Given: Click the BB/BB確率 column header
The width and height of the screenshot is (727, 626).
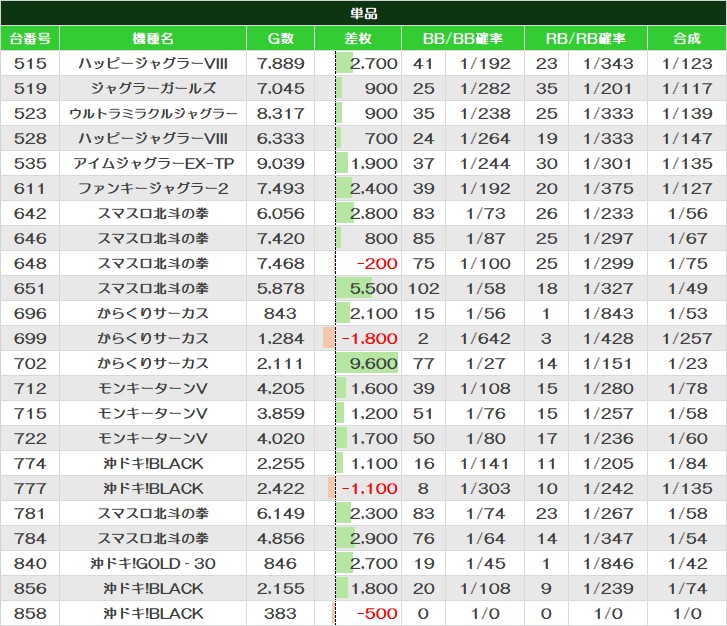Looking at the screenshot, I should (x=463, y=38).
